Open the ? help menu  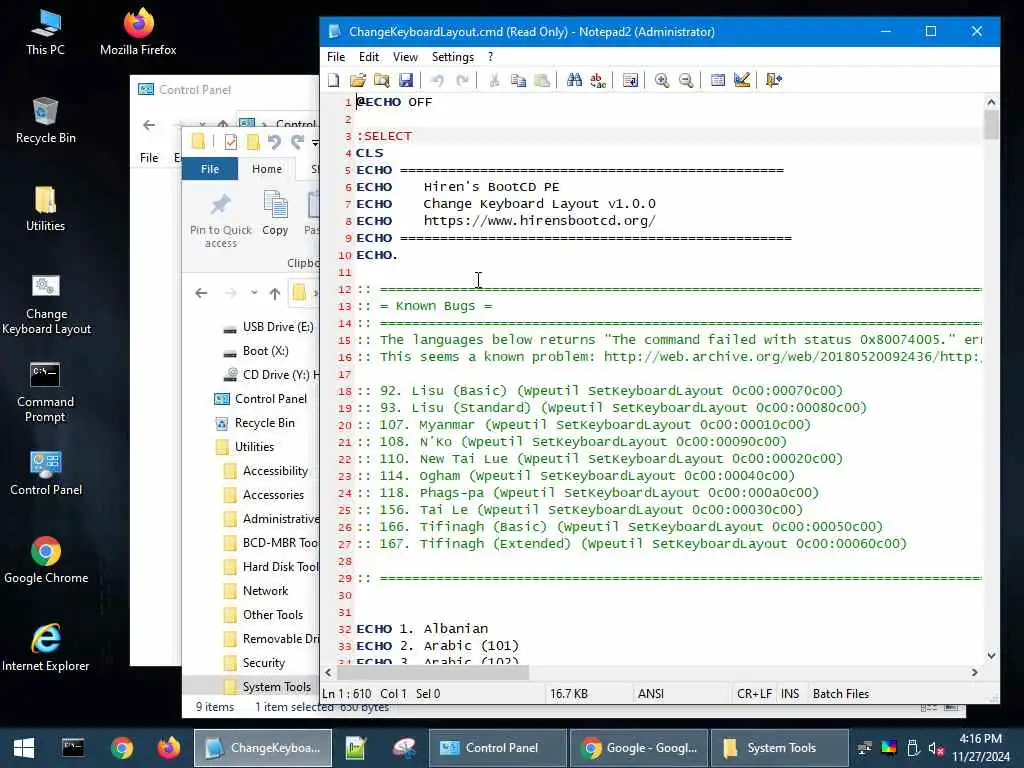click(x=490, y=57)
